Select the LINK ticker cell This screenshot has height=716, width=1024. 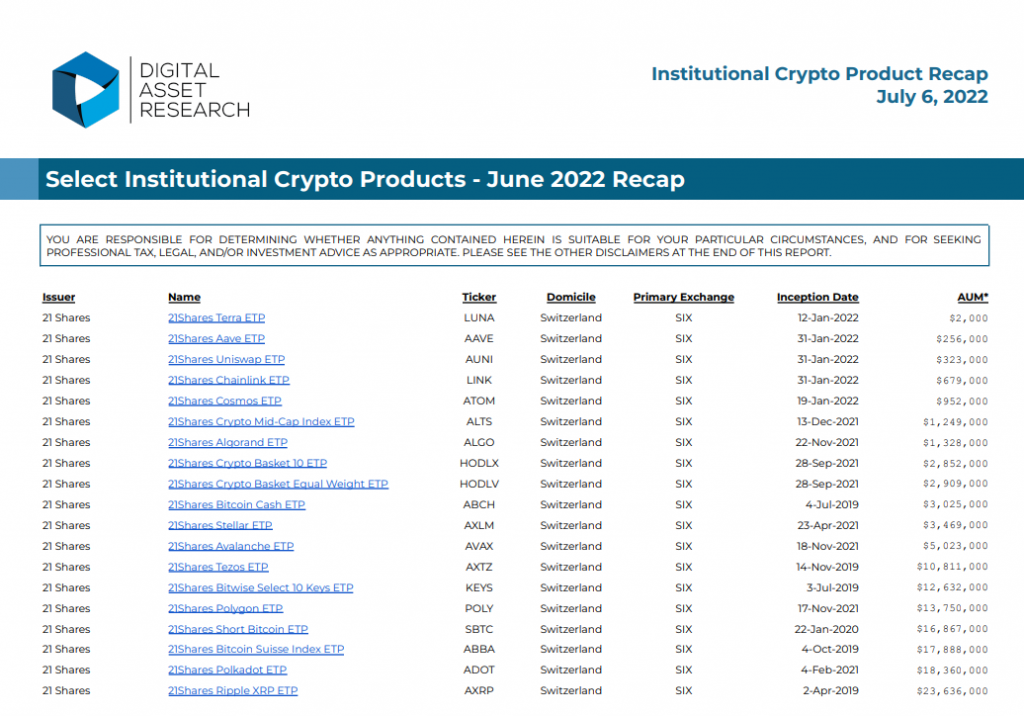pyautogui.click(x=479, y=380)
